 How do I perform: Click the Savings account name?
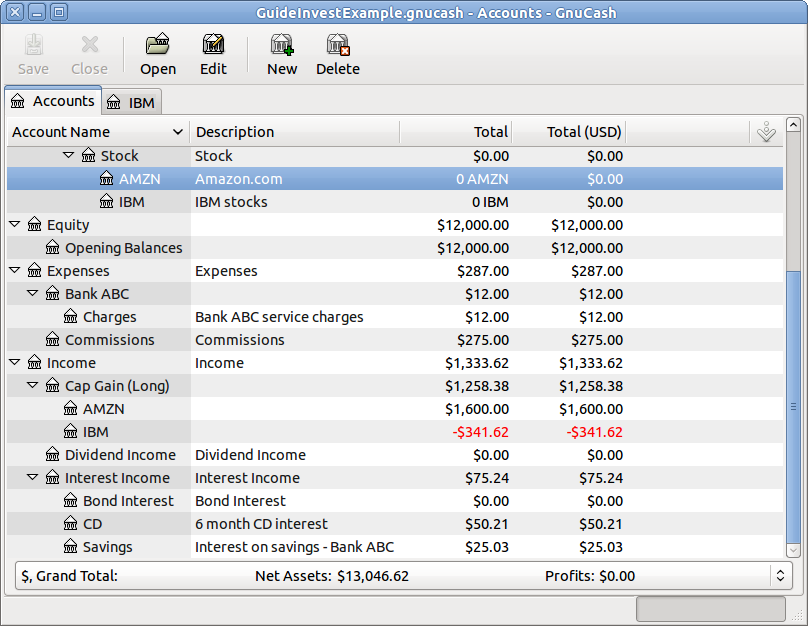(108, 547)
